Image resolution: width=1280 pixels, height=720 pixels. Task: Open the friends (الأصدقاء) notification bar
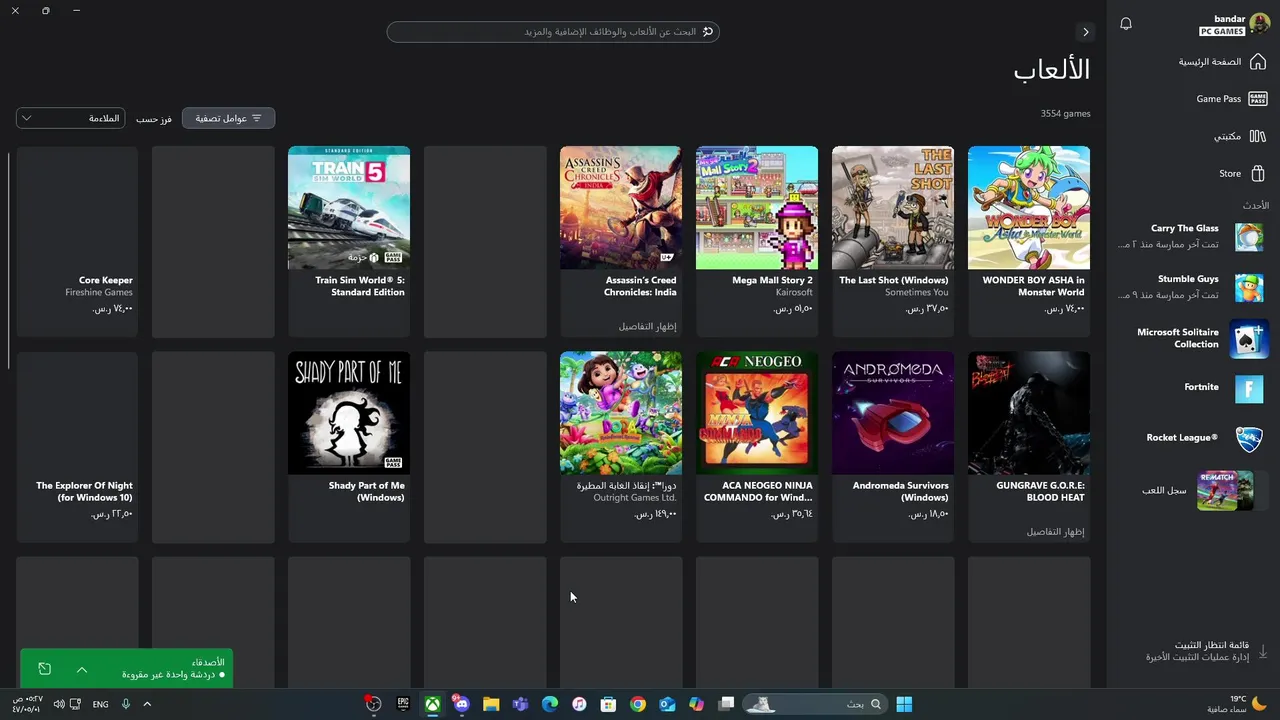pyautogui.click(x=126, y=668)
